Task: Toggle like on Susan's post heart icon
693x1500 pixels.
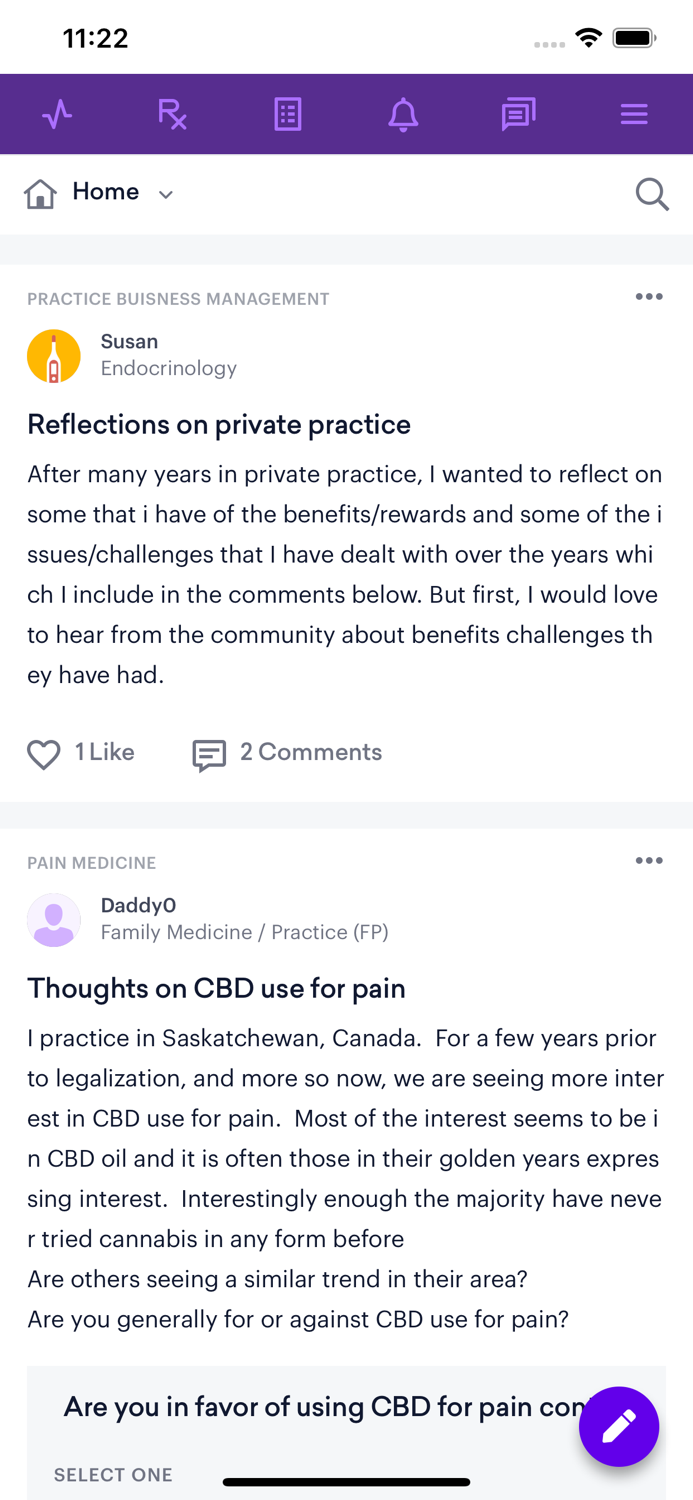Action: click(x=44, y=754)
